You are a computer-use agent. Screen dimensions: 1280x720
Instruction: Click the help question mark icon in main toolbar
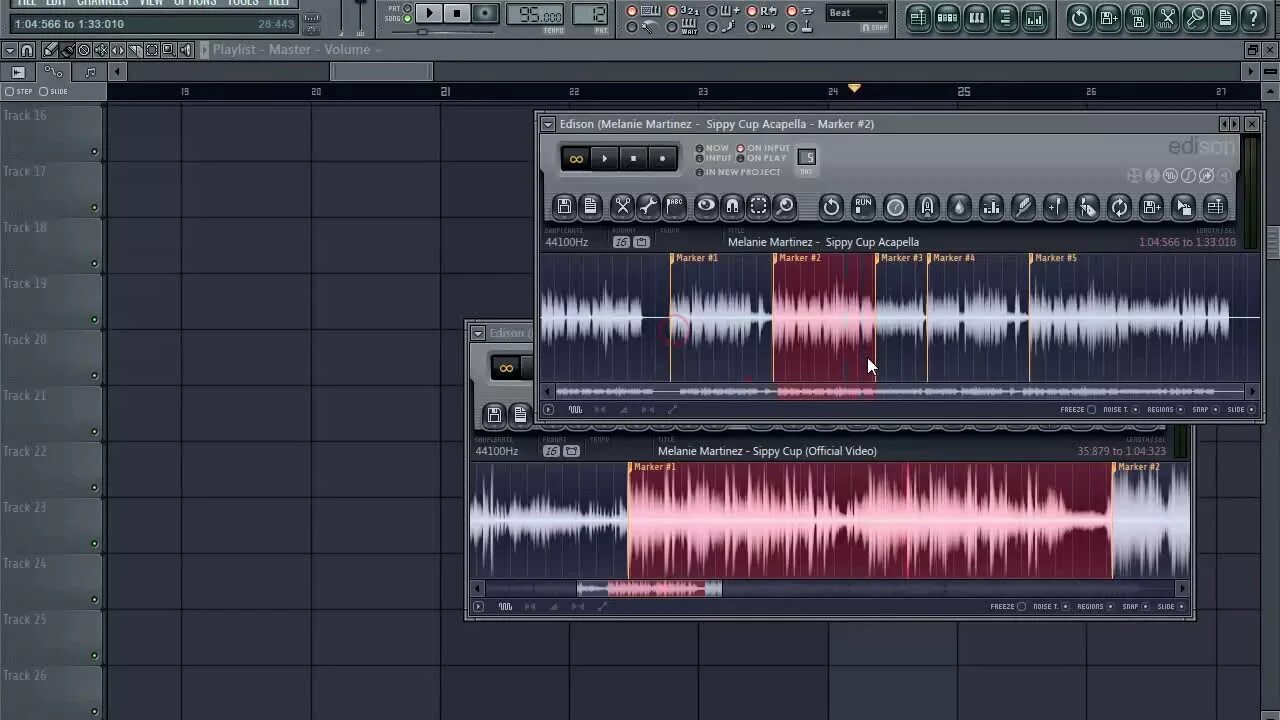[x=1253, y=17]
